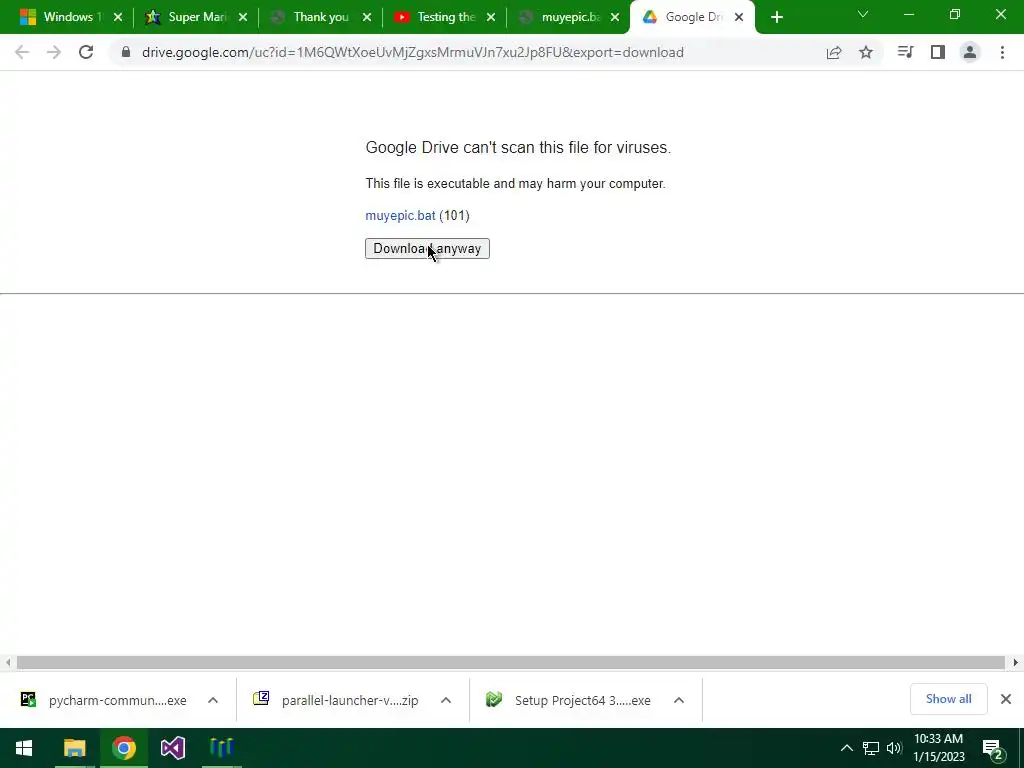Open the media control icon in toolbar
This screenshot has width=1024, height=768.
coord(905,52)
